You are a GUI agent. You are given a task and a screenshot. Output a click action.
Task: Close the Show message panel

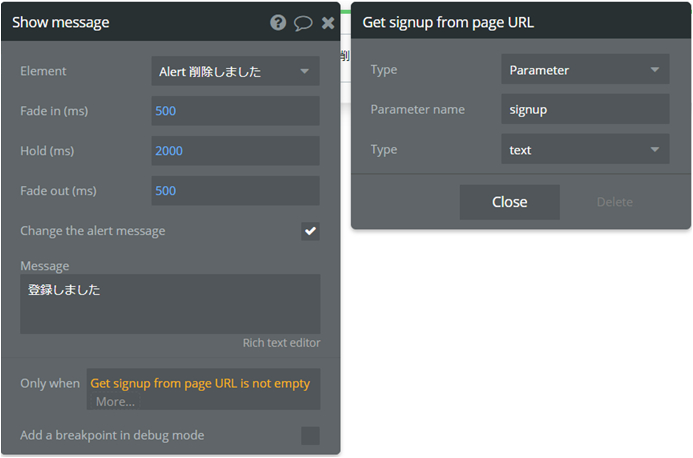[328, 23]
